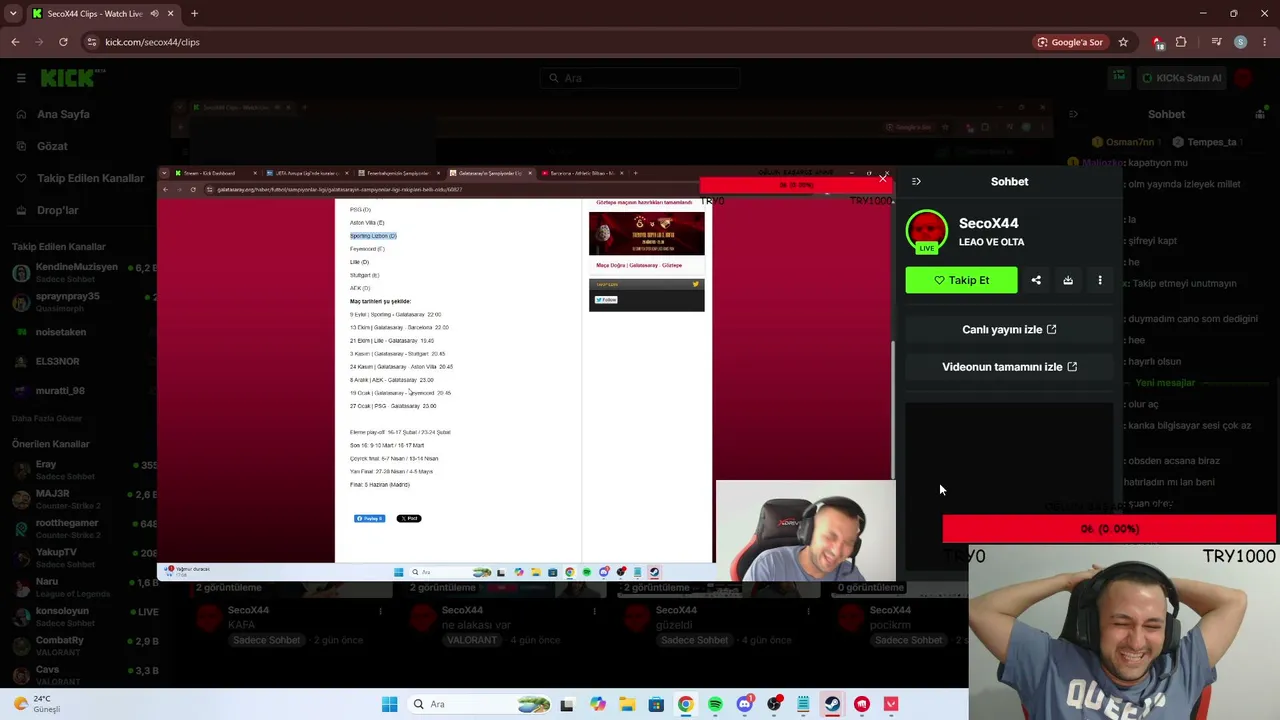The image size is (1280, 720).
Task: Launch Copilot from the taskbar
Action: 597,704
